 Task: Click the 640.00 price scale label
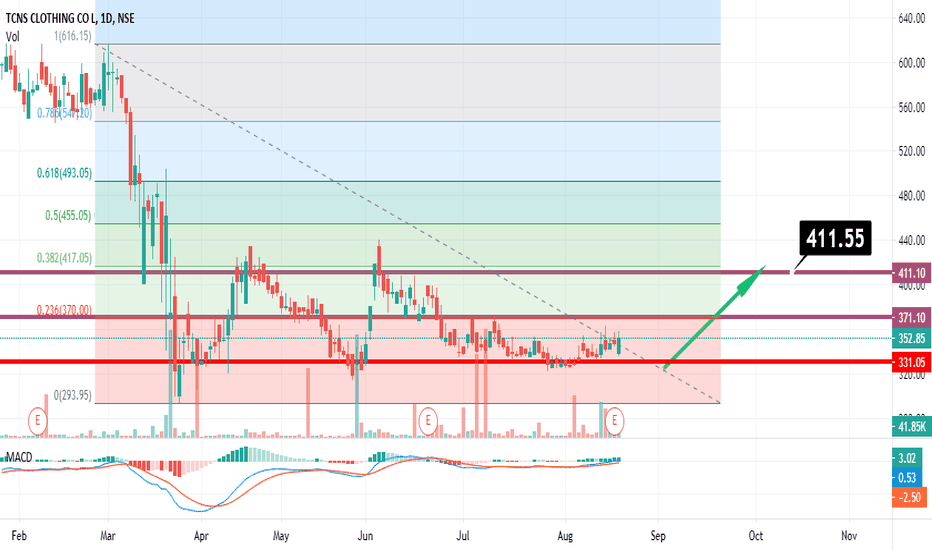[912, 18]
